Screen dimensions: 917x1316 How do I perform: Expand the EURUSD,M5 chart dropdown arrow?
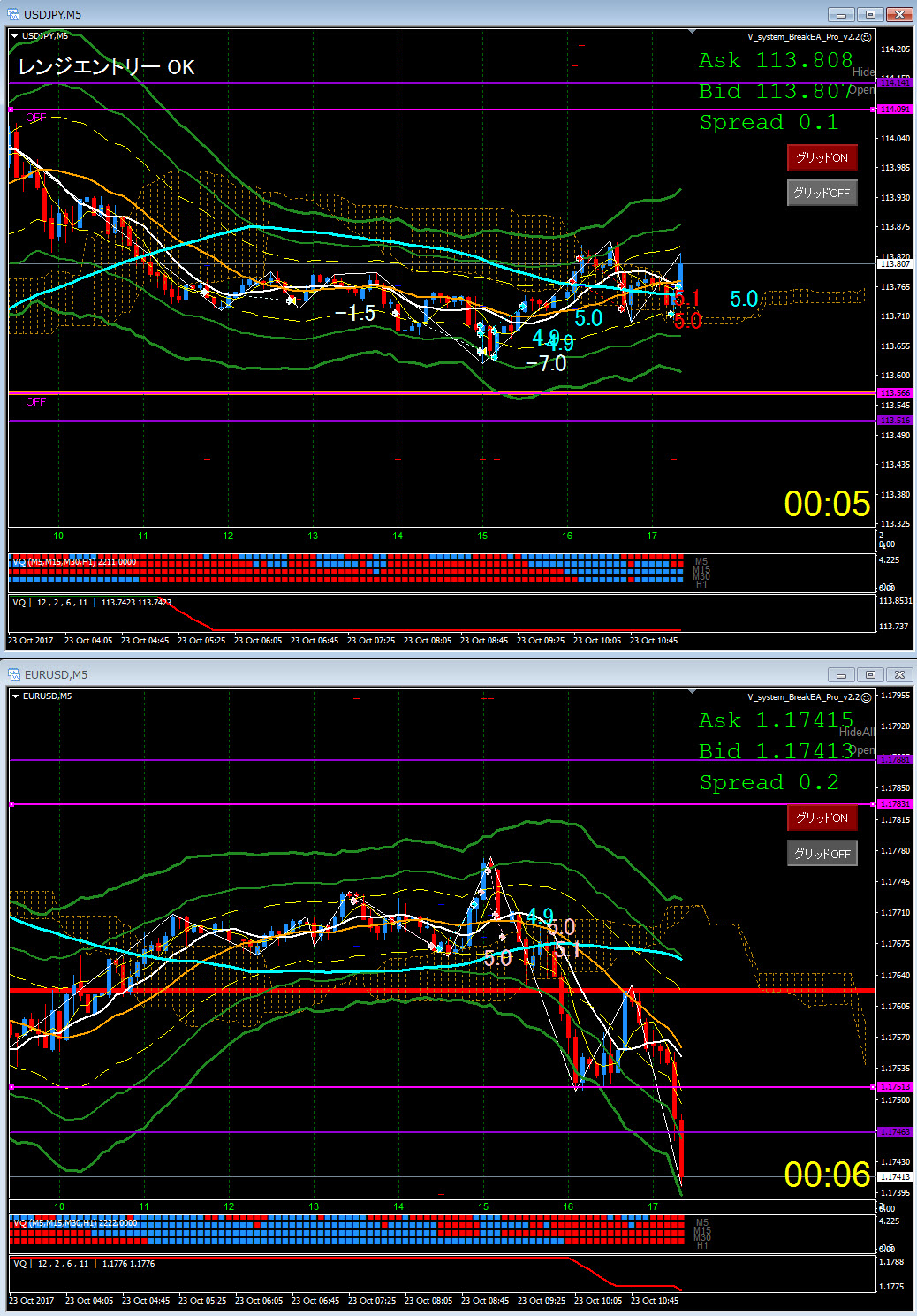16,696
